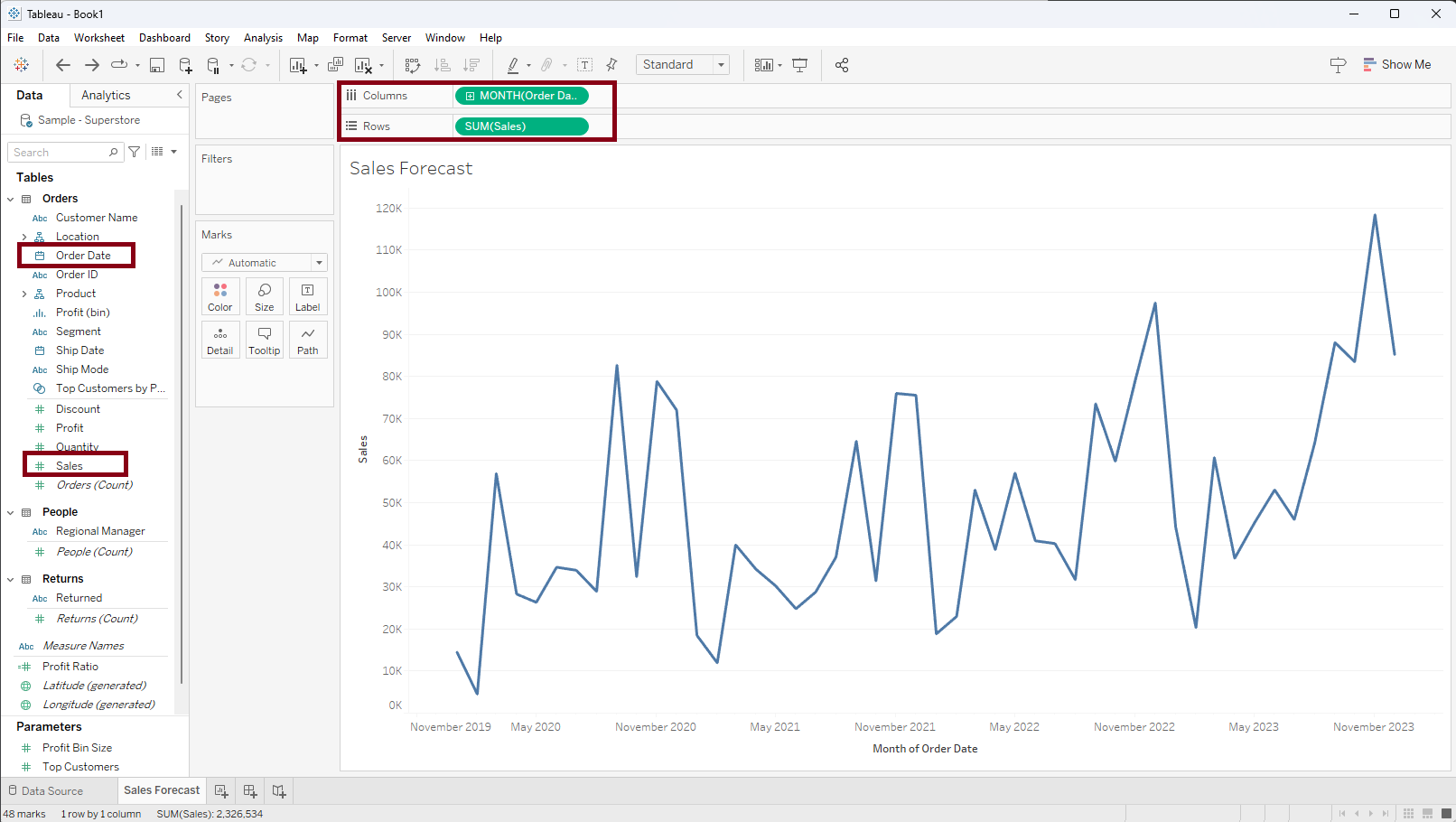This screenshot has width=1456, height=822.
Task: Click the Search fields input box
Action: 60,153
